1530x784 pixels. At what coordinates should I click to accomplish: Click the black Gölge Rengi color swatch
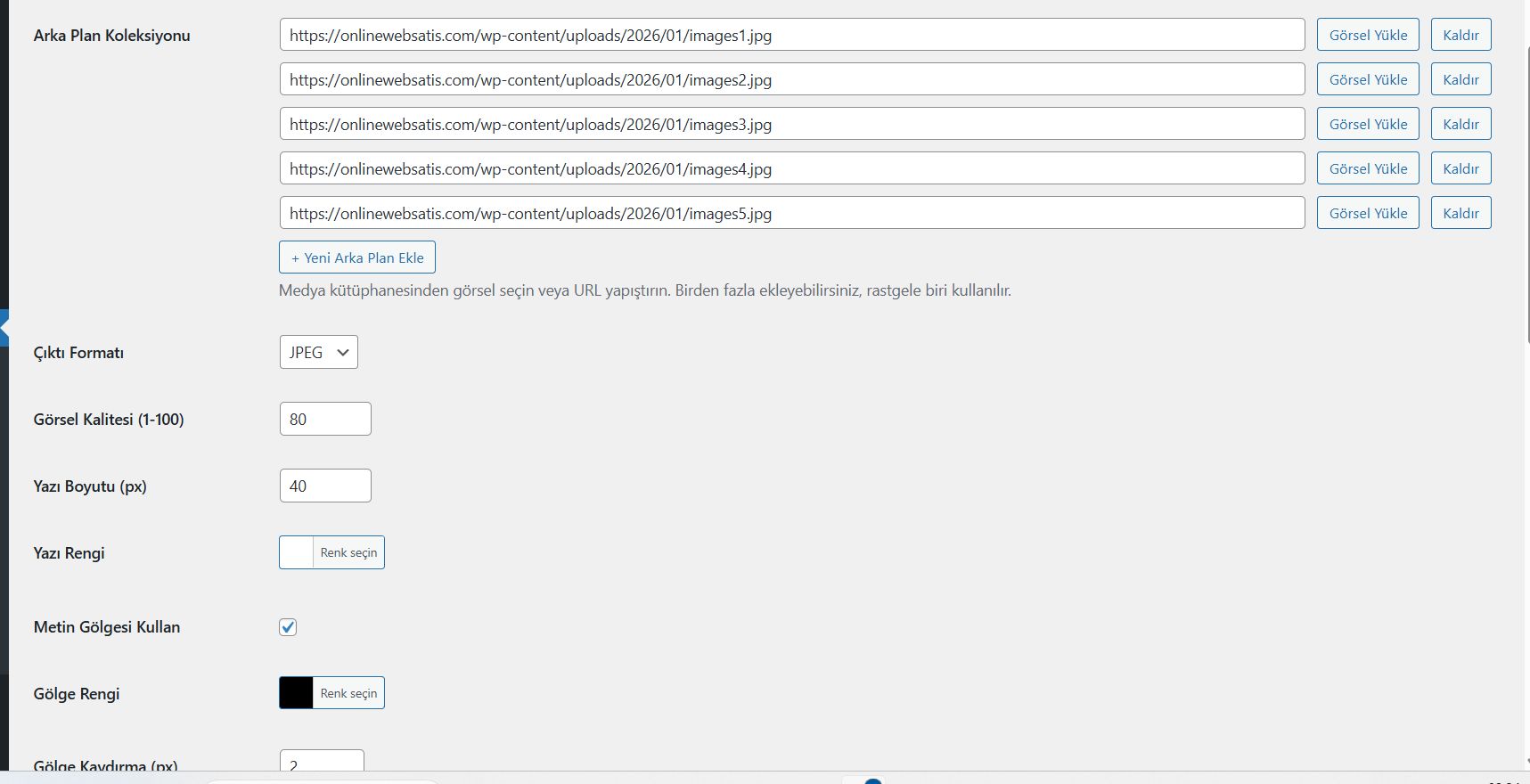[x=297, y=693]
